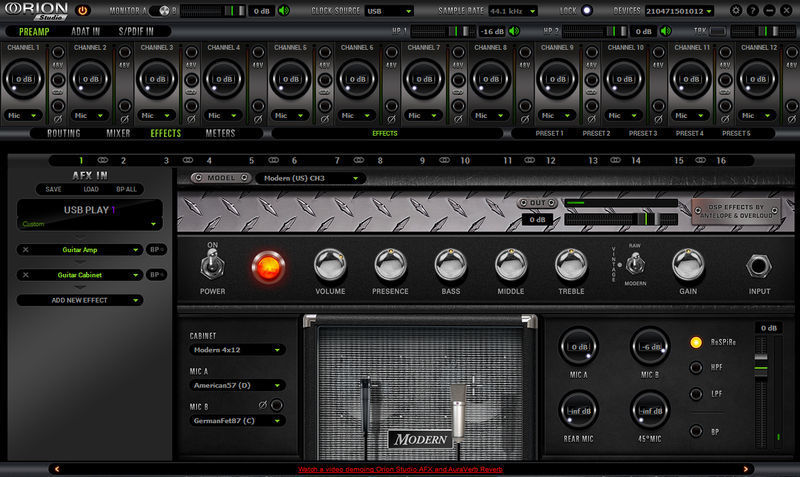Open the Orion Studio AFX demo video link
The image size is (800, 477).
coord(401,469)
